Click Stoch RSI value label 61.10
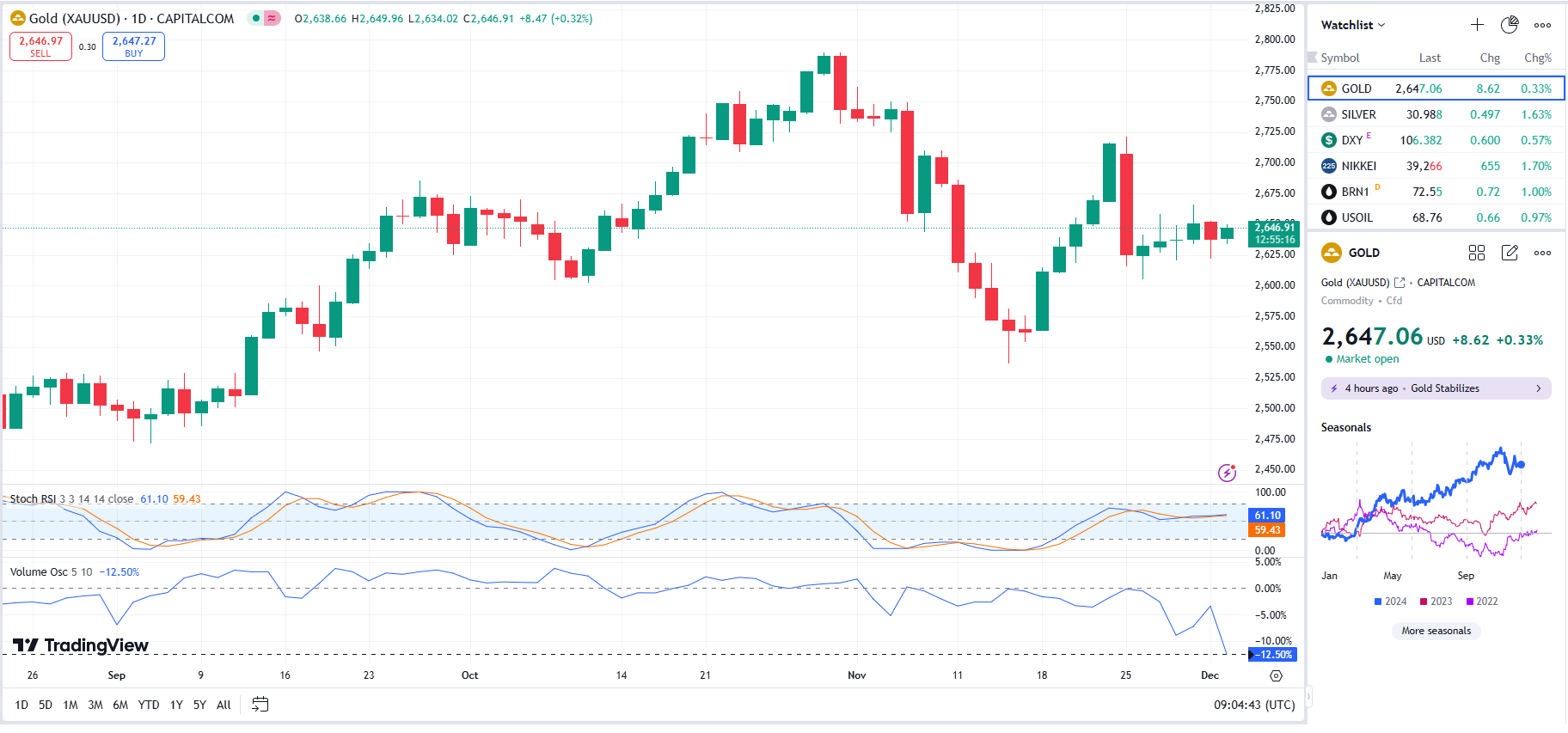 click(1268, 516)
